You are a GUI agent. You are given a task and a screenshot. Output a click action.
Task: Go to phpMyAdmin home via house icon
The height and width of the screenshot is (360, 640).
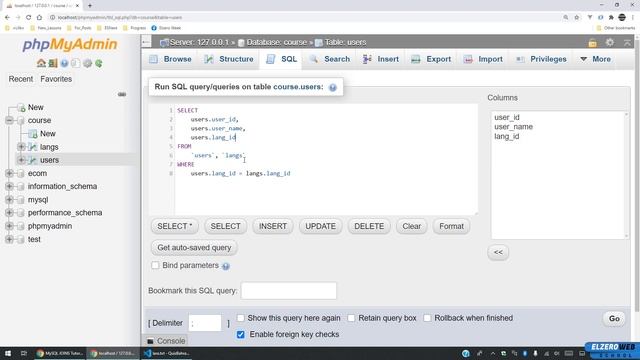tap(41, 63)
